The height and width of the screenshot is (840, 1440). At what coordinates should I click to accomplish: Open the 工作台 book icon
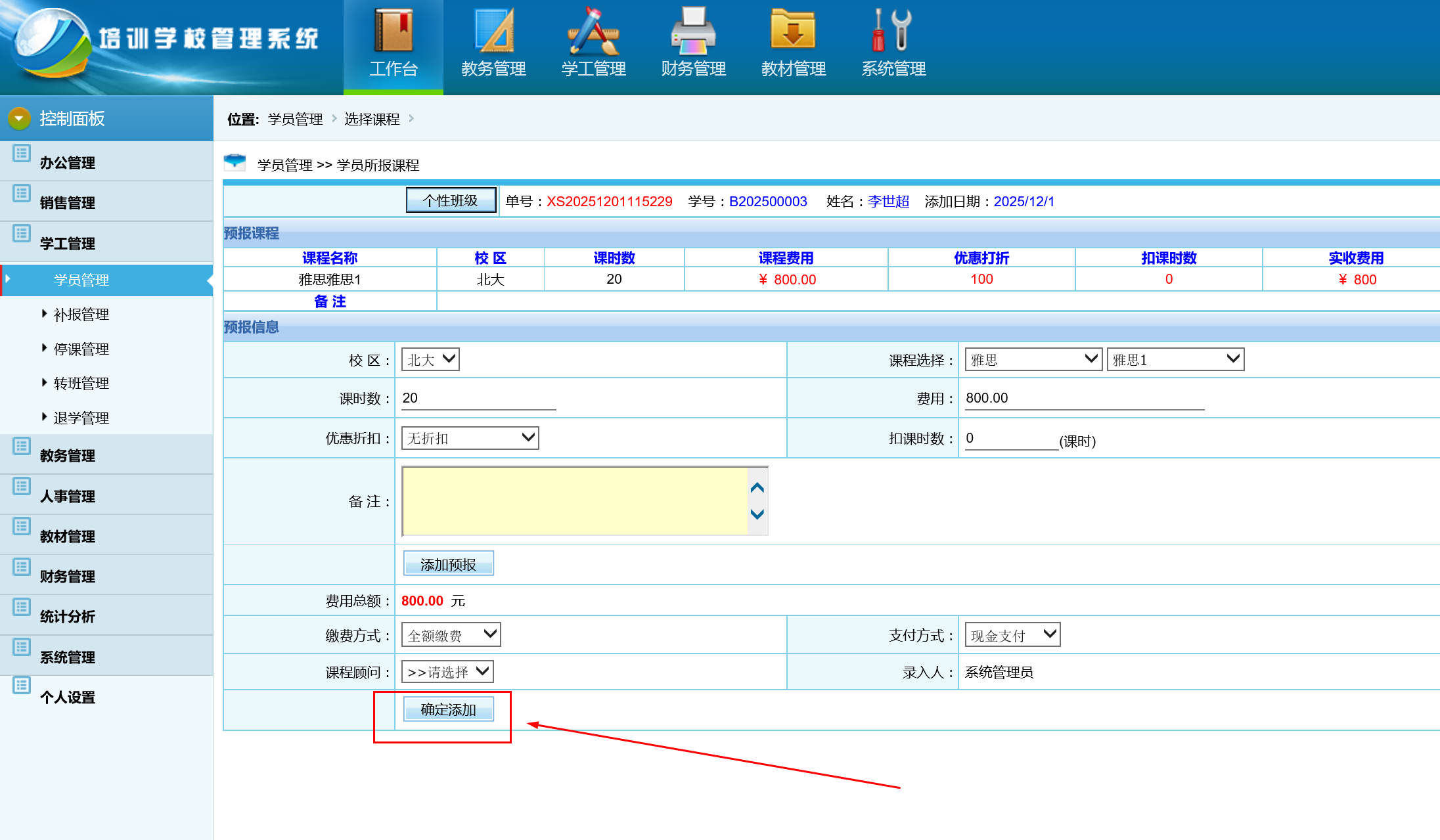pos(393,31)
